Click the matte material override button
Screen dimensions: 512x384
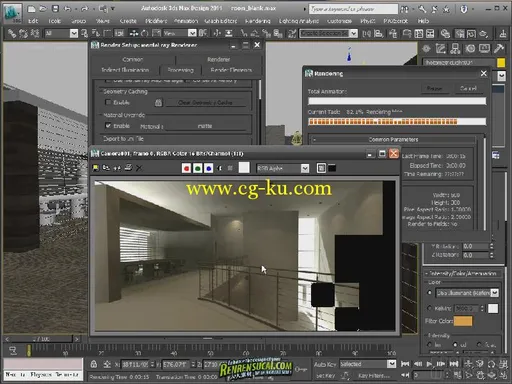205,126
